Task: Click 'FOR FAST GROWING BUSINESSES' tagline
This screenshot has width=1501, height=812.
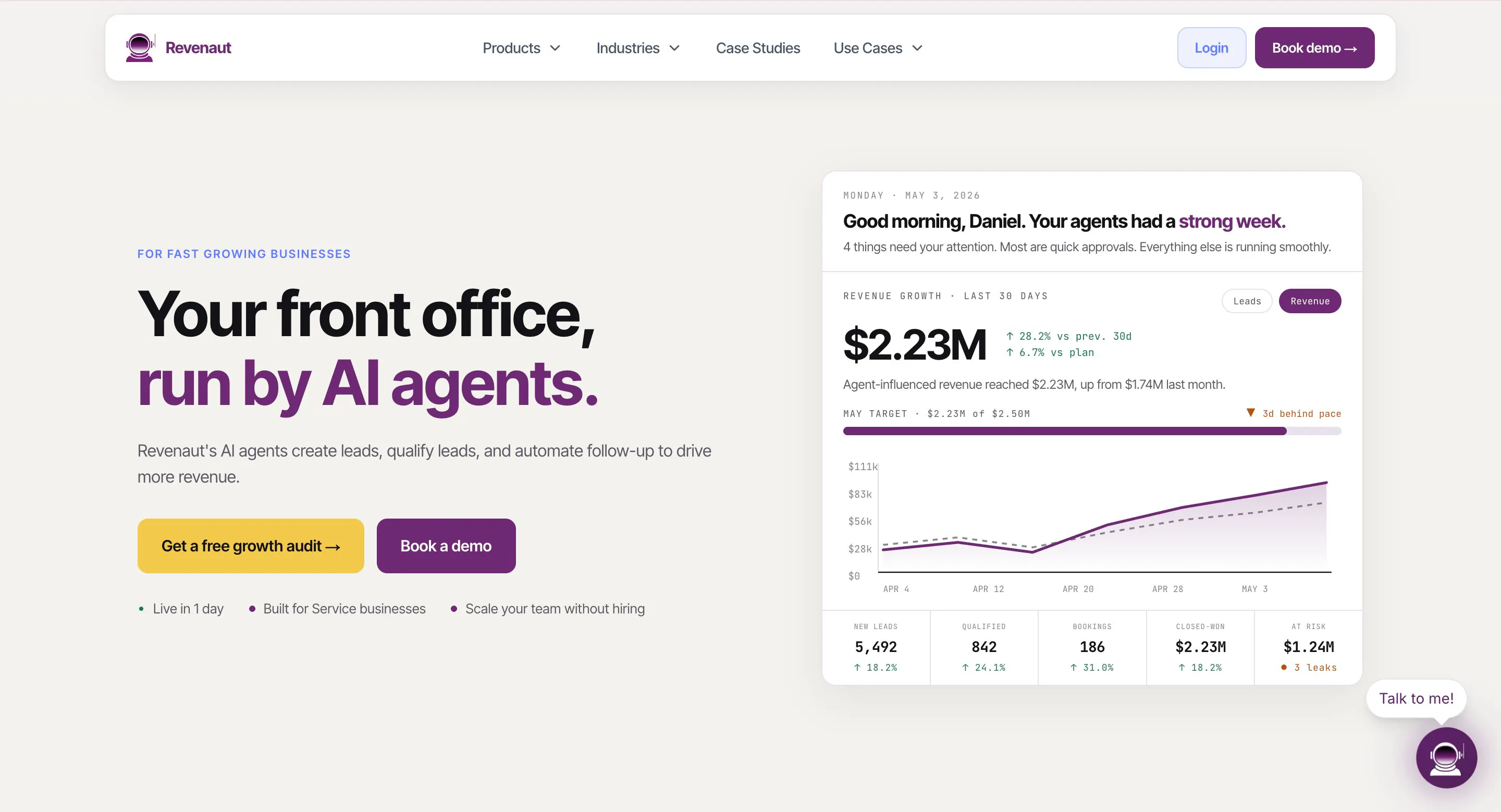Action: [244, 254]
